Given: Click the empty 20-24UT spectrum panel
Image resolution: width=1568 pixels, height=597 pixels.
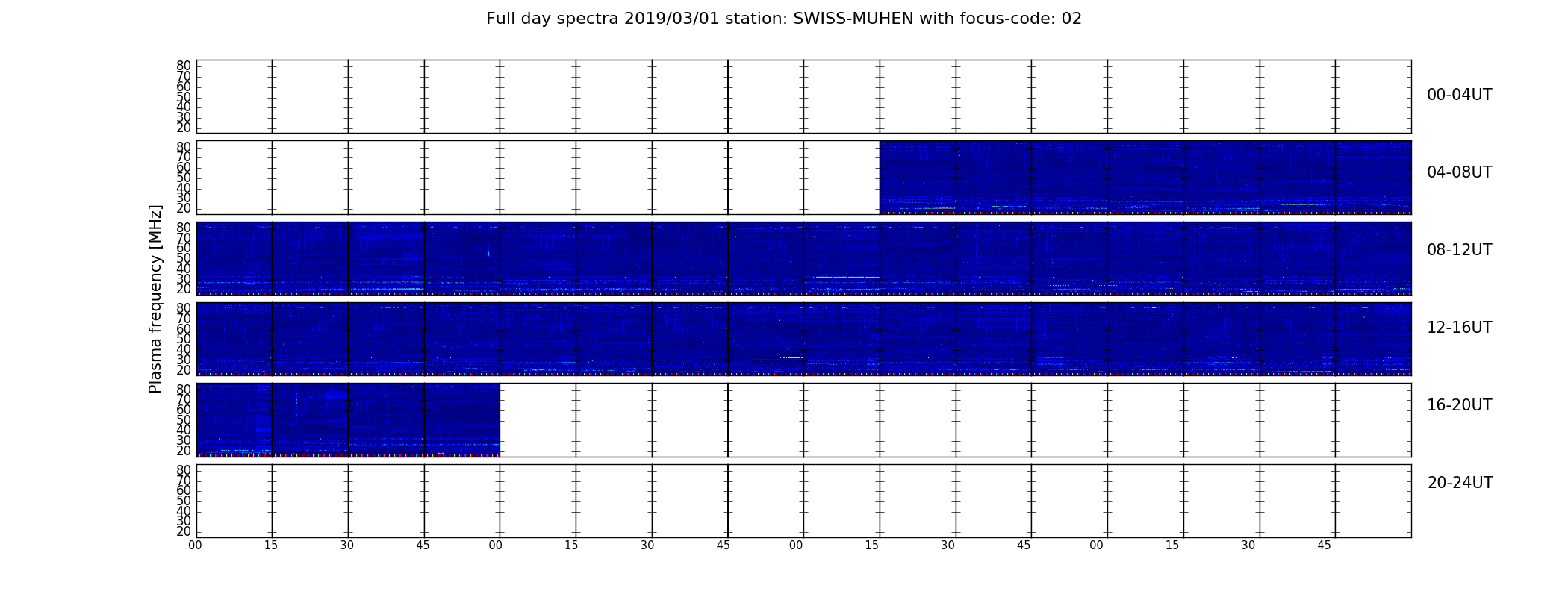Looking at the screenshot, I should pos(803,501).
